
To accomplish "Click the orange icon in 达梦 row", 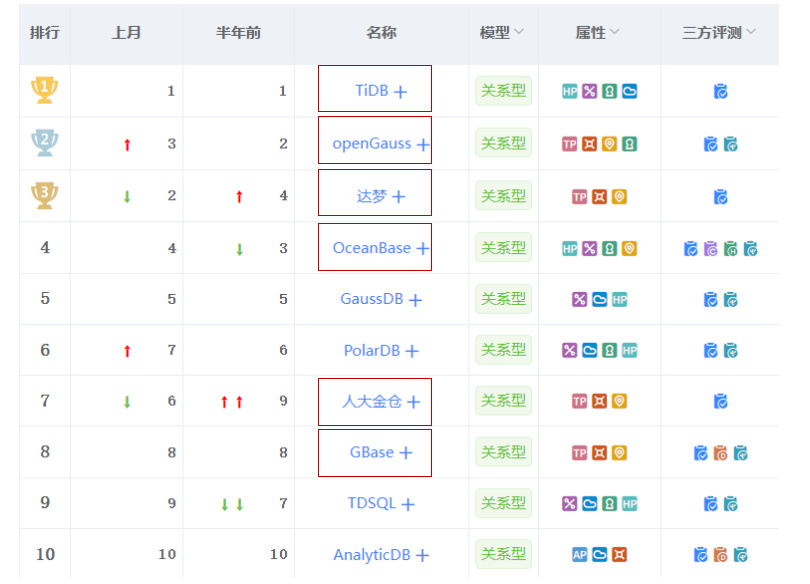I will click(x=599, y=197).
